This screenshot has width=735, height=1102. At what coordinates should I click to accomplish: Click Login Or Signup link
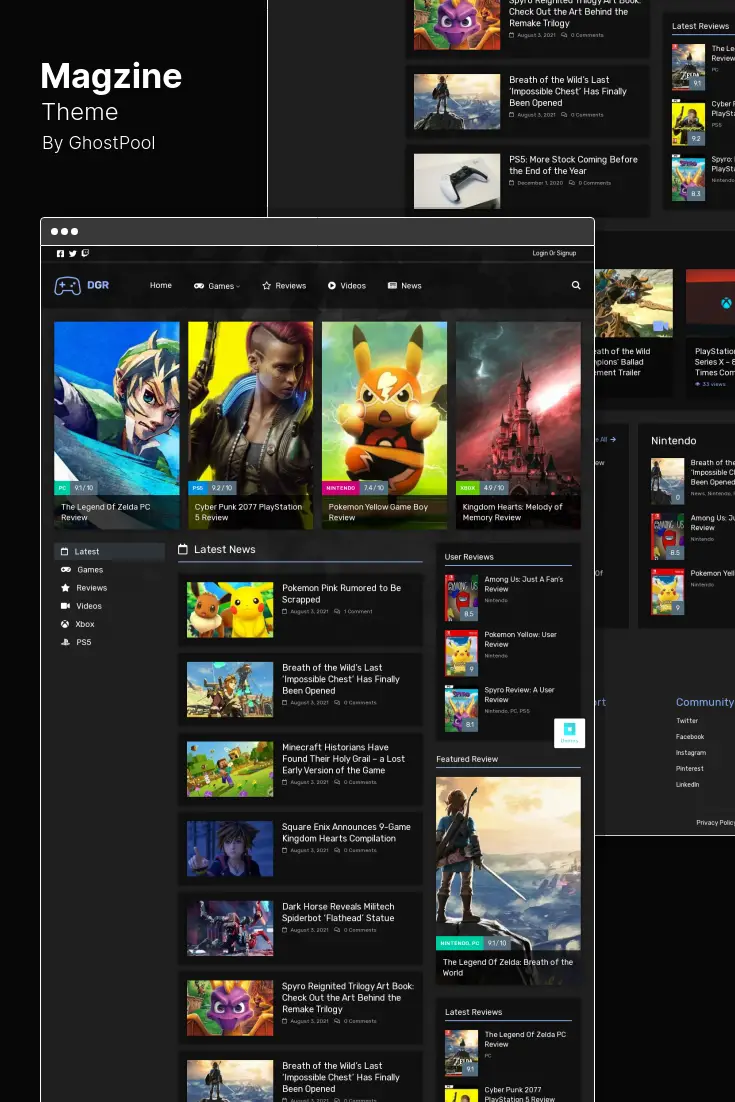click(554, 253)
